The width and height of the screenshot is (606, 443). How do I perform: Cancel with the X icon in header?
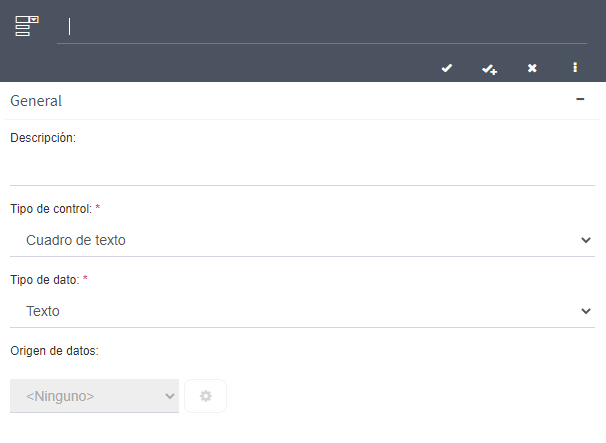coord(532,68)
